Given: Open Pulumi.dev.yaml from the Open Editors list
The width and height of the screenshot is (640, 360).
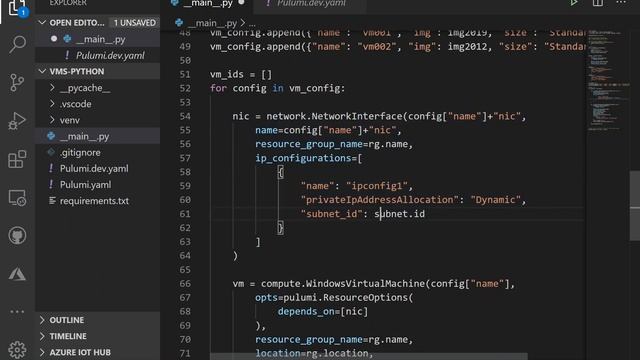Looking at the screenshot, I should (110, 56).
